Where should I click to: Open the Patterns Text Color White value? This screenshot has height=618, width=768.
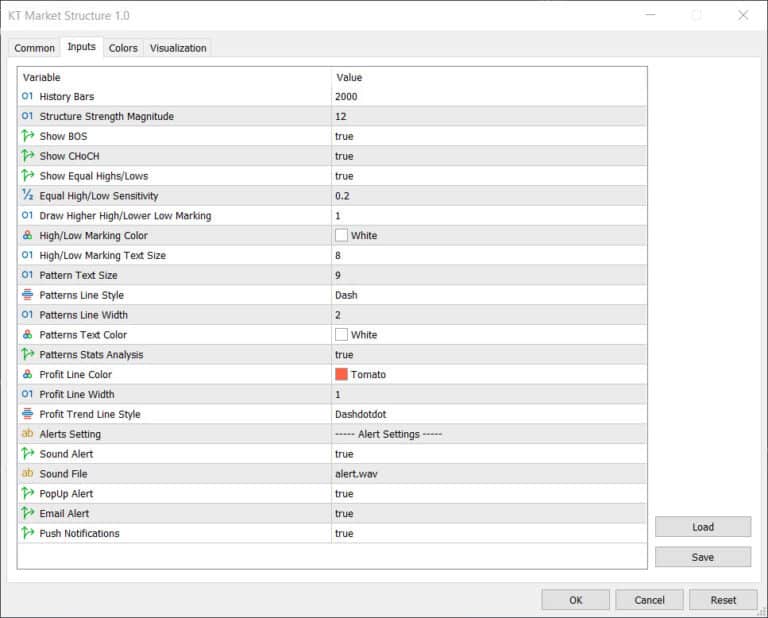click(x=489, y=334)
